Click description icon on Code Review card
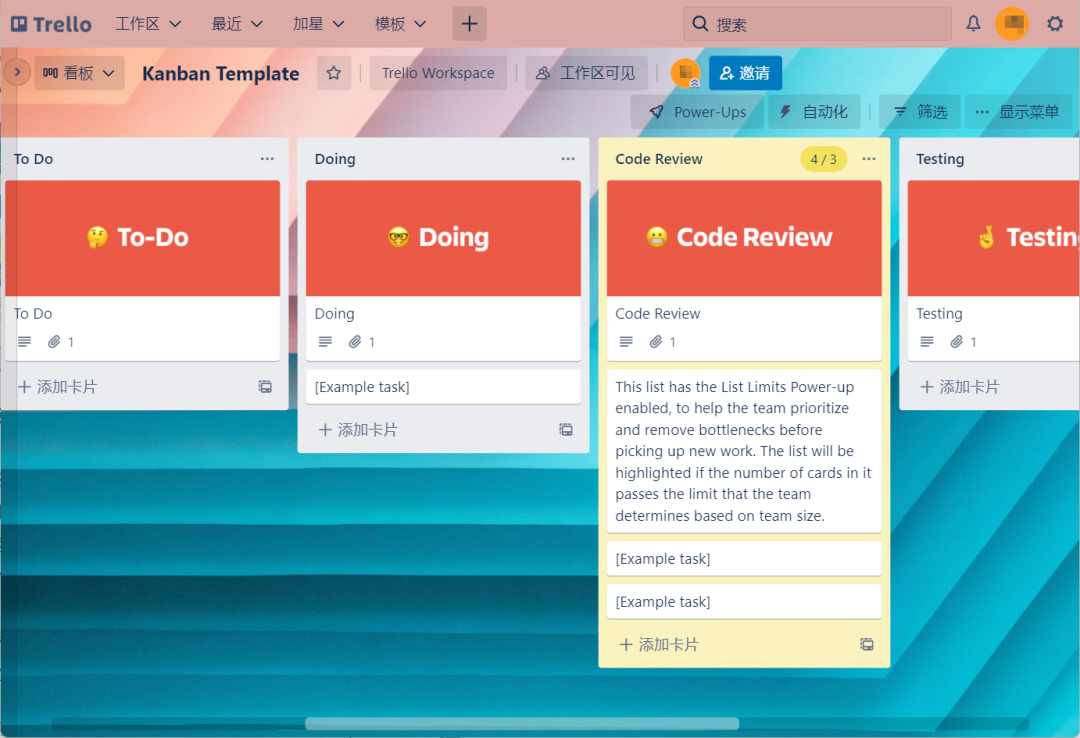The image size is (1080, 738). point(625,342)
